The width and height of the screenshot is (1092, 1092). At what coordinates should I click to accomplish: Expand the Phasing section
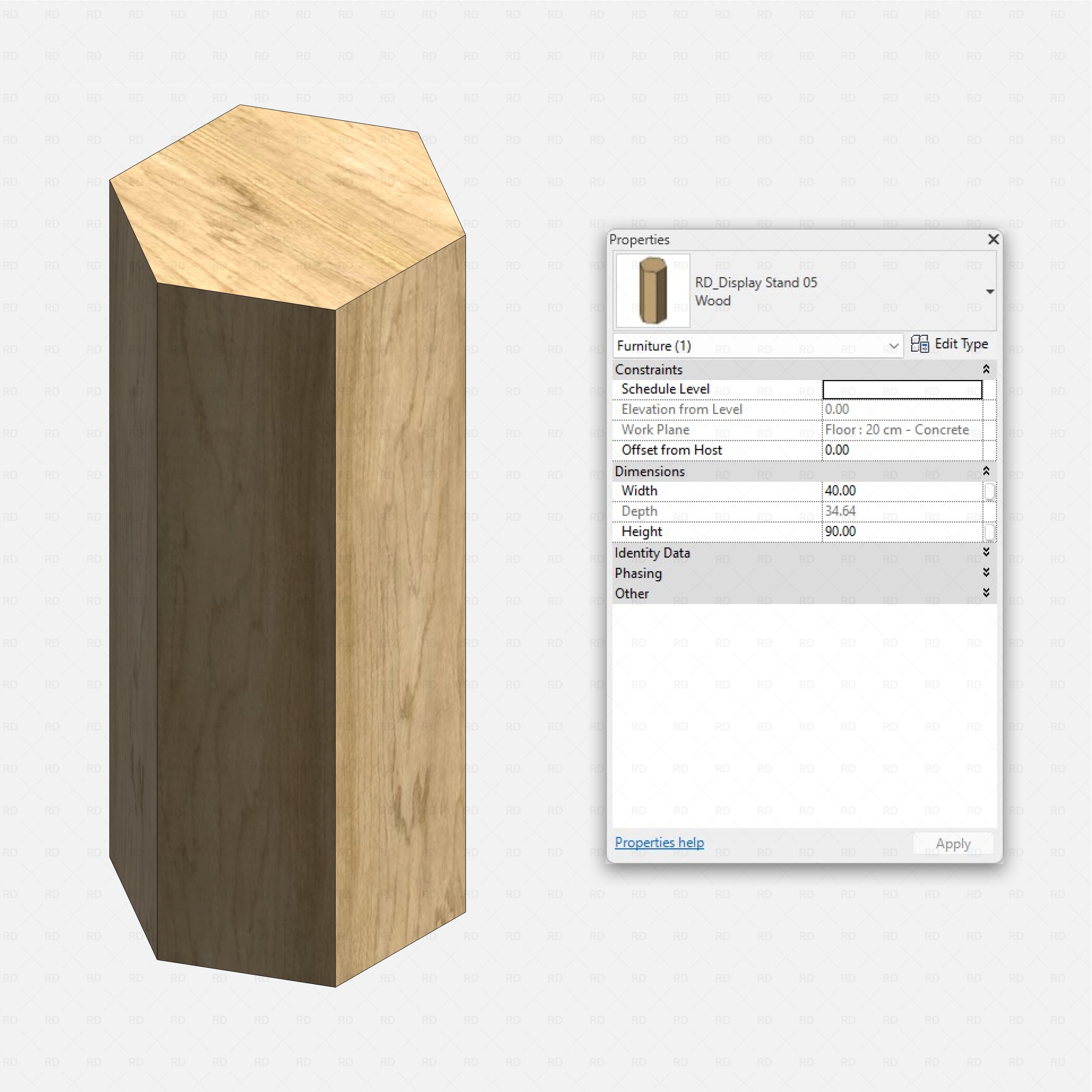pyautogui.click(x=986, y=573)
